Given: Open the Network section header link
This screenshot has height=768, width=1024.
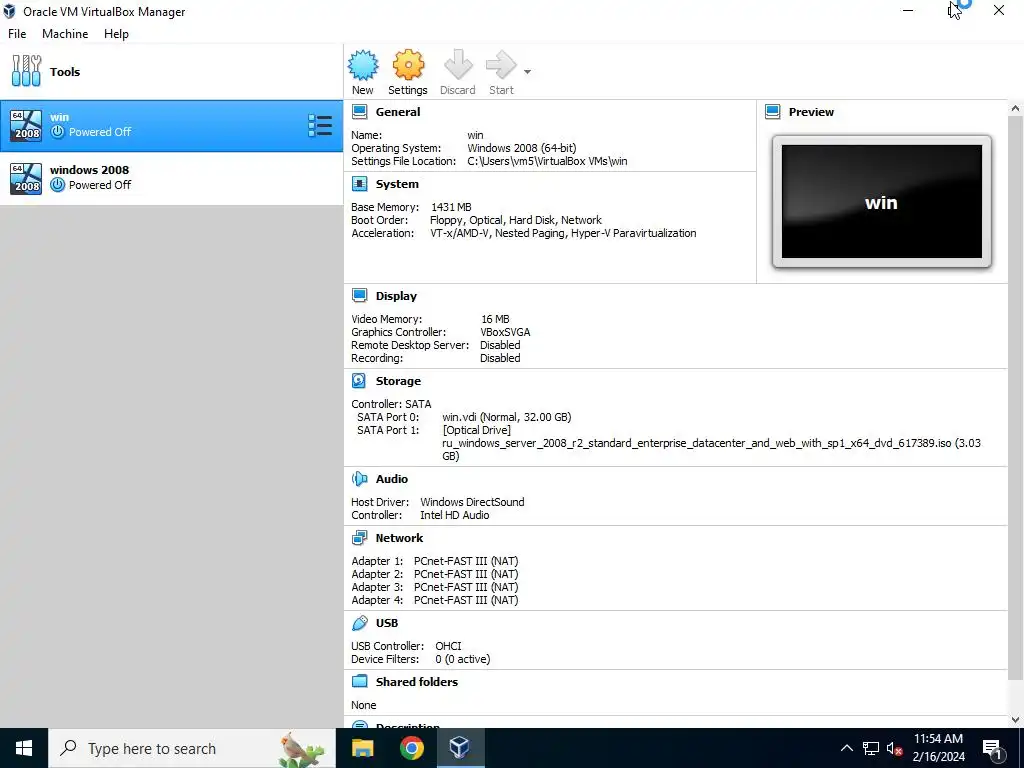Looking at the screenshot, I should 399,538.
